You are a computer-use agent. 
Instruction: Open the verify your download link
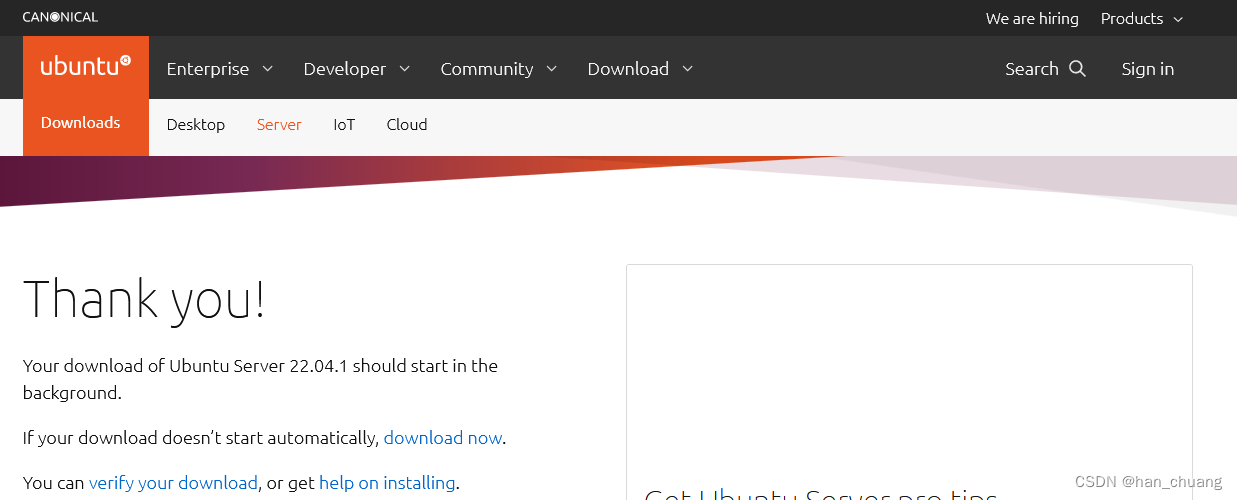tap(173, 483)
